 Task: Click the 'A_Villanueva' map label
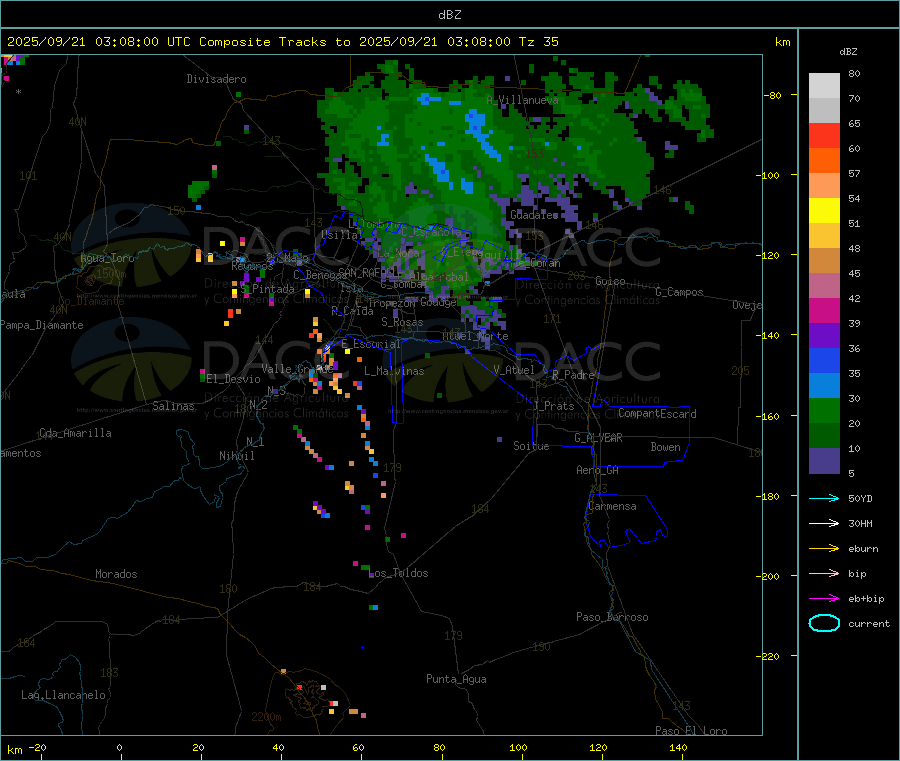(522, 100)
